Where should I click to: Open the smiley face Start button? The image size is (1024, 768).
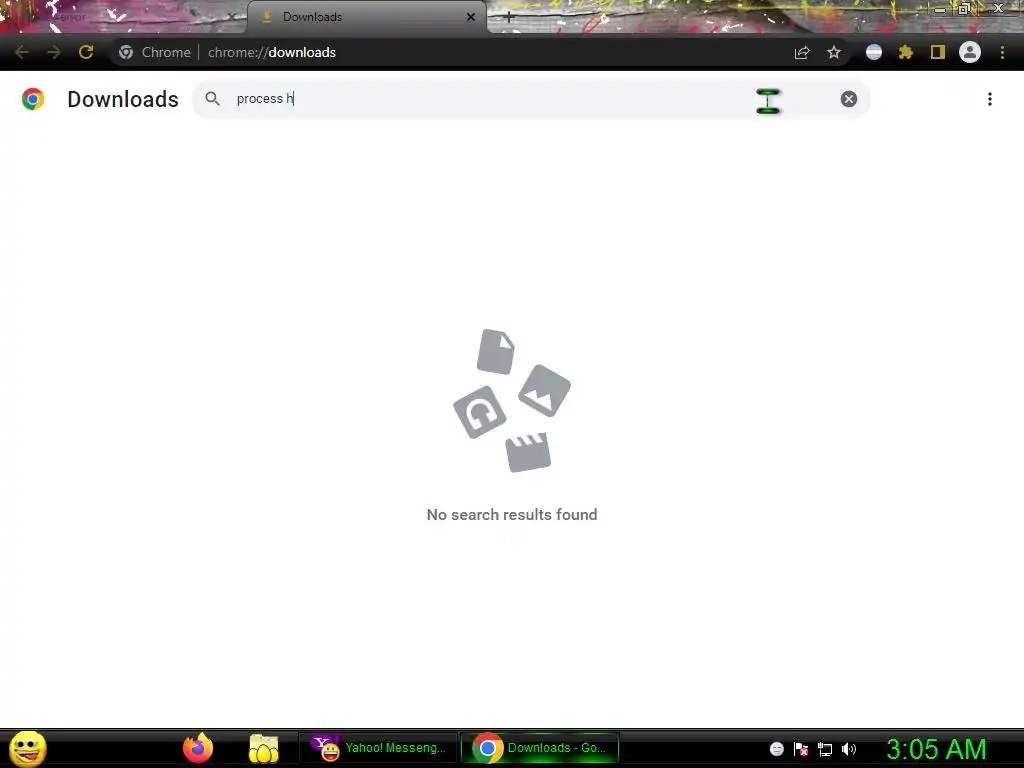pyautogui.click(x=28, y=748)
